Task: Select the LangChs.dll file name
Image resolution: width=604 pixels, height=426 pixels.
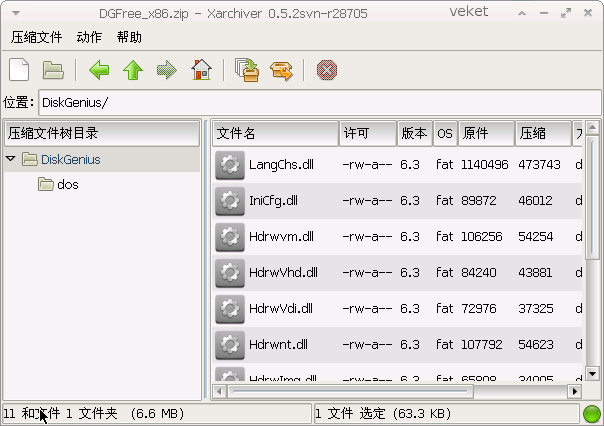Action: (x=281, y=165)
